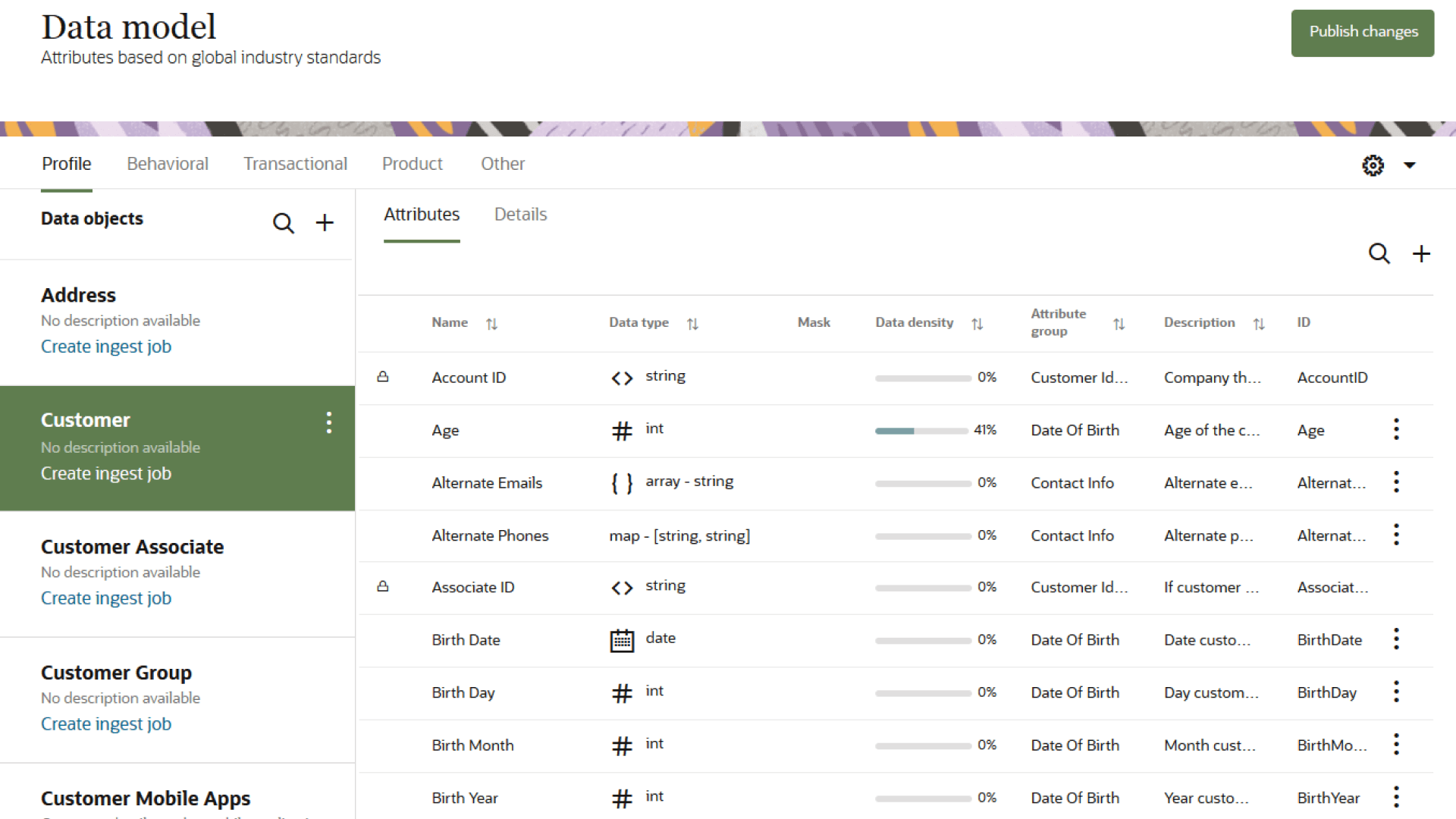Open the actions menu for Alternate Emails row
The image size is (1456, 819).
(1396, 482)
